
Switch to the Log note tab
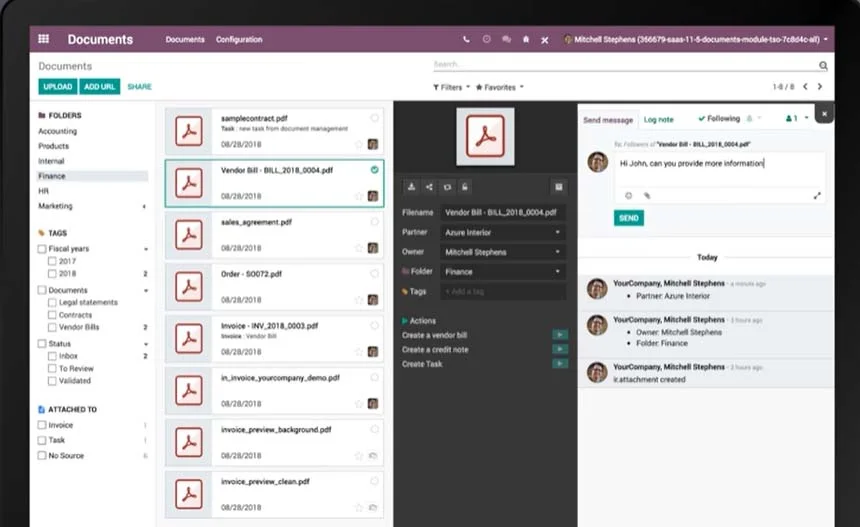658,120
